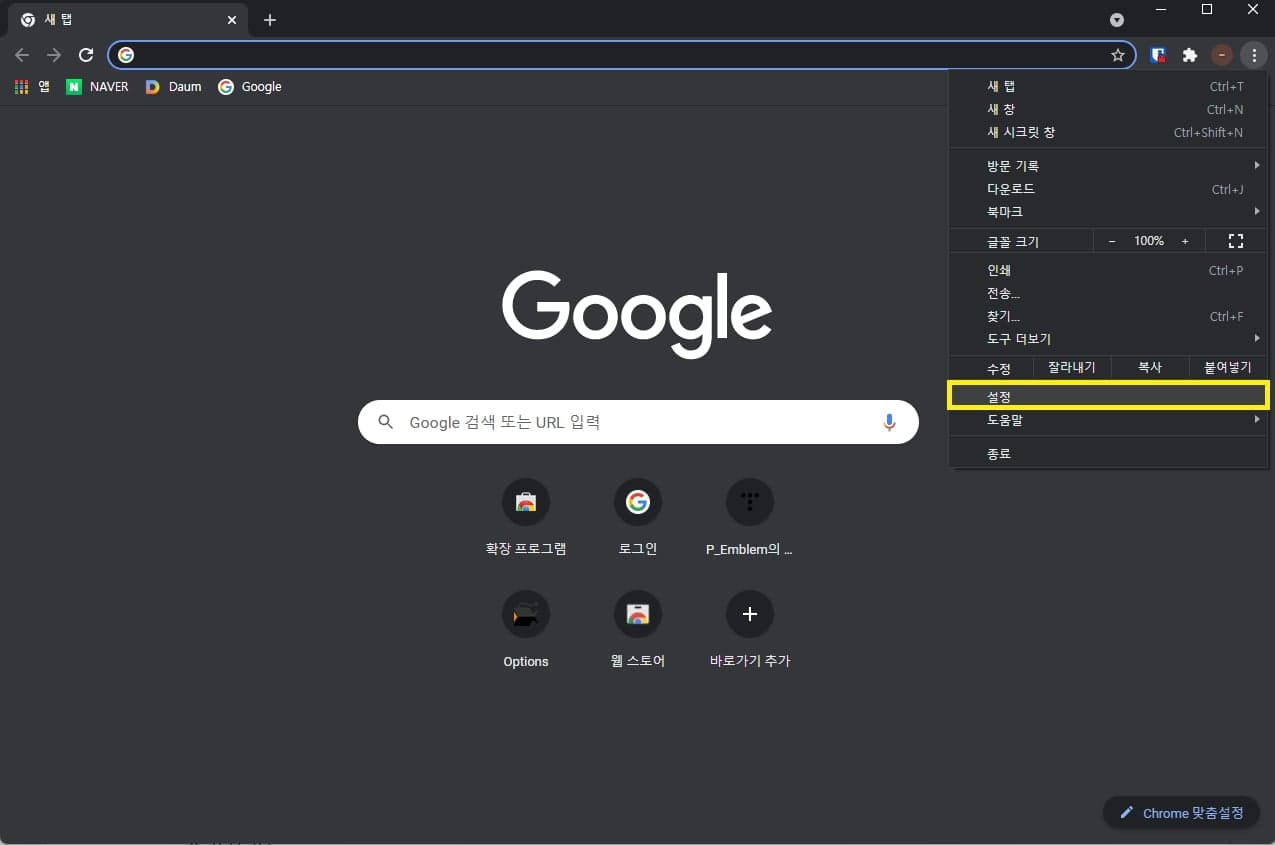
Task: Open 새 시크릿 창 from the menu
Action: [1021, 132]
